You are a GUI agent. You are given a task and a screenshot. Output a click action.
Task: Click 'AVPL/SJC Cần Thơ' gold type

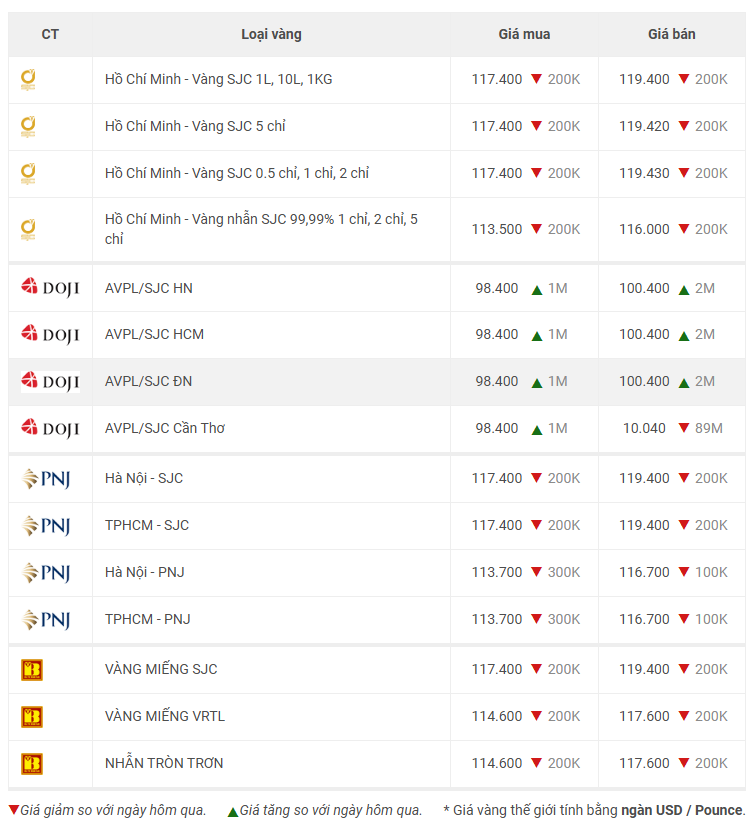coord(165,428)
